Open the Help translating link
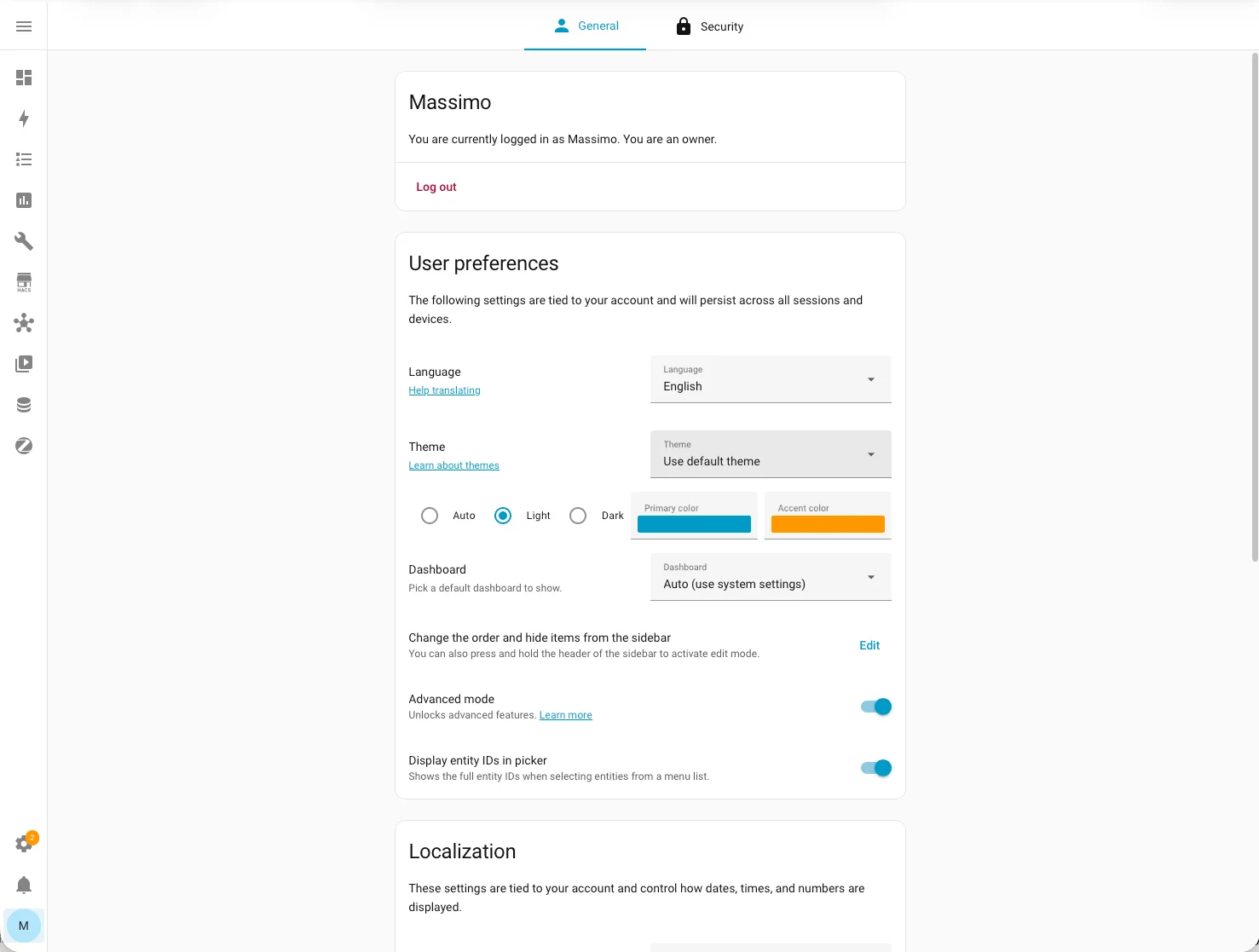This screenshot has height=952, width=1259. pyautogui.click(x=444, y=390)
